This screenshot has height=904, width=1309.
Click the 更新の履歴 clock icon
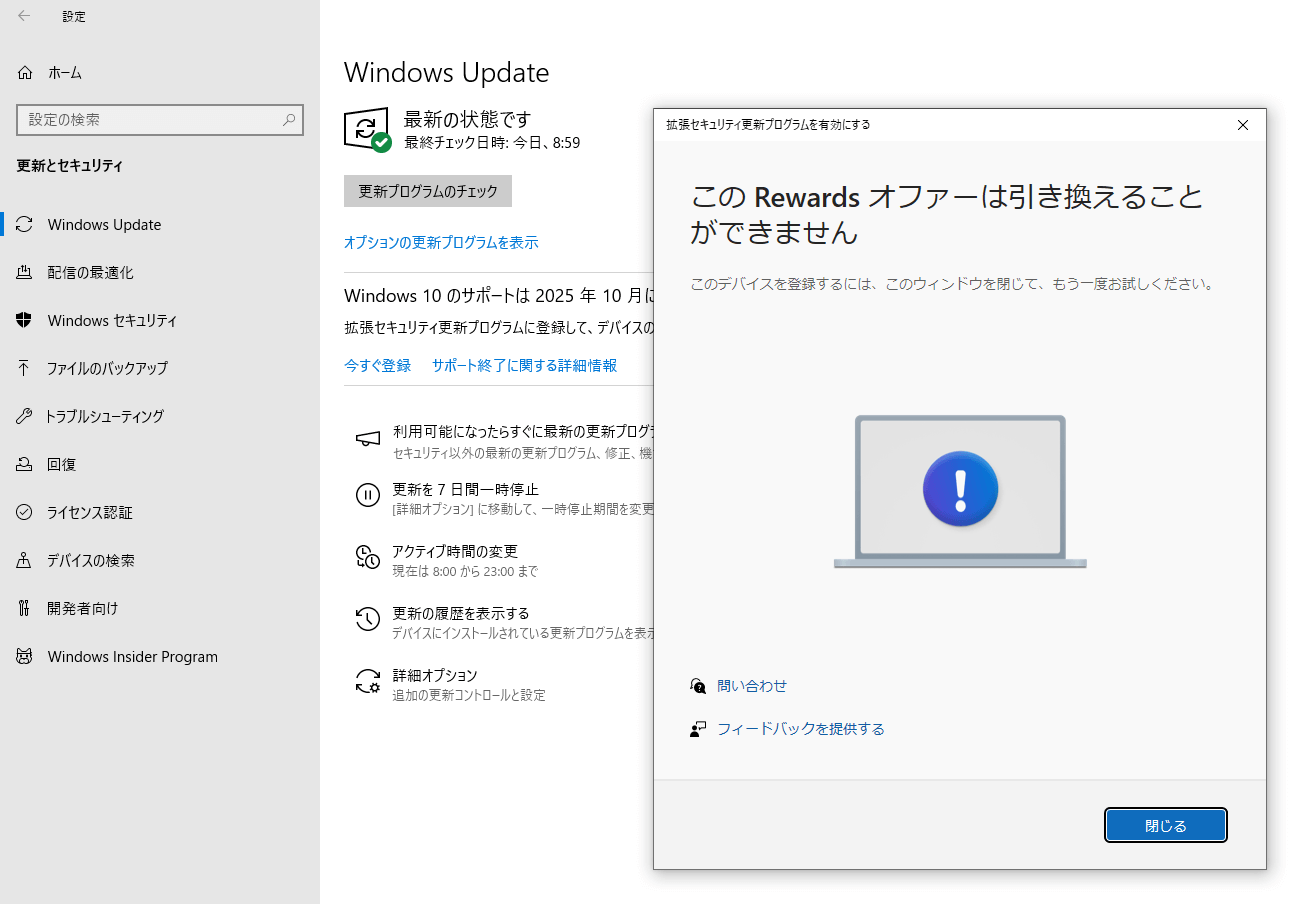367,619
